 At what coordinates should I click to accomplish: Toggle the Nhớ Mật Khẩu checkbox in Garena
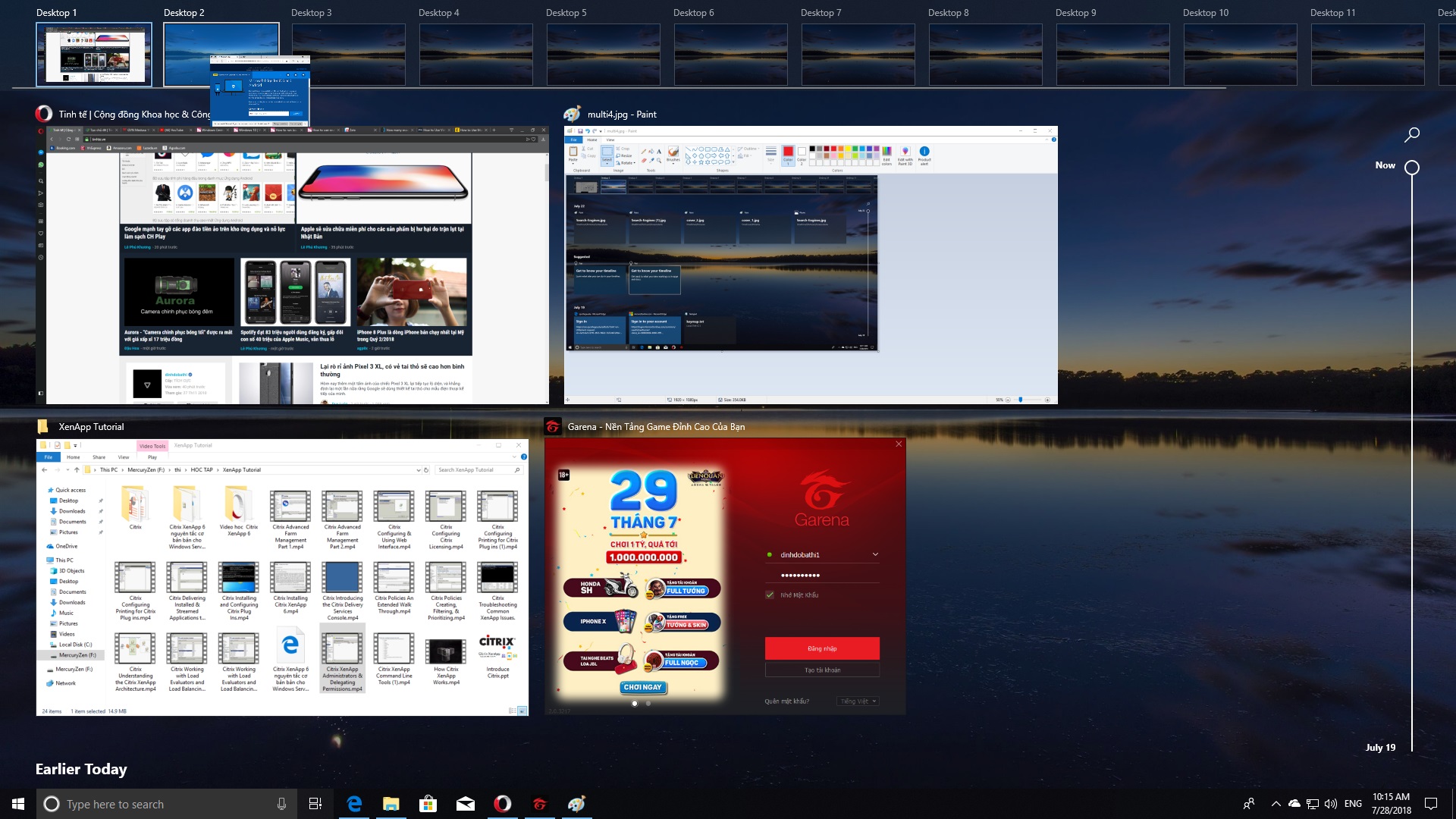(x=770, y=595)
